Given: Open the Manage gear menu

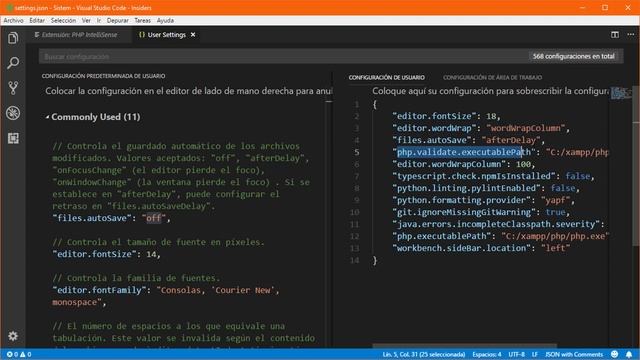Looking at the screenshot, I should [13, 336].
